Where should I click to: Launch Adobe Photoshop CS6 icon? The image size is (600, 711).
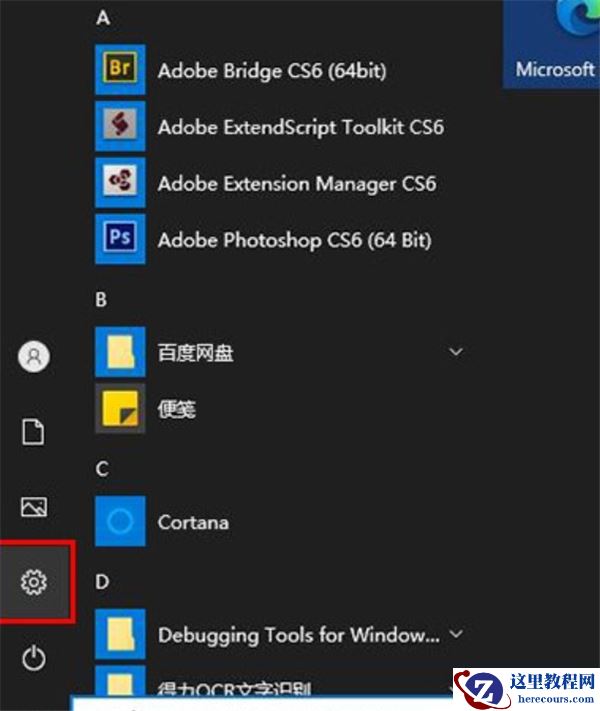click(x=120, y=239)
